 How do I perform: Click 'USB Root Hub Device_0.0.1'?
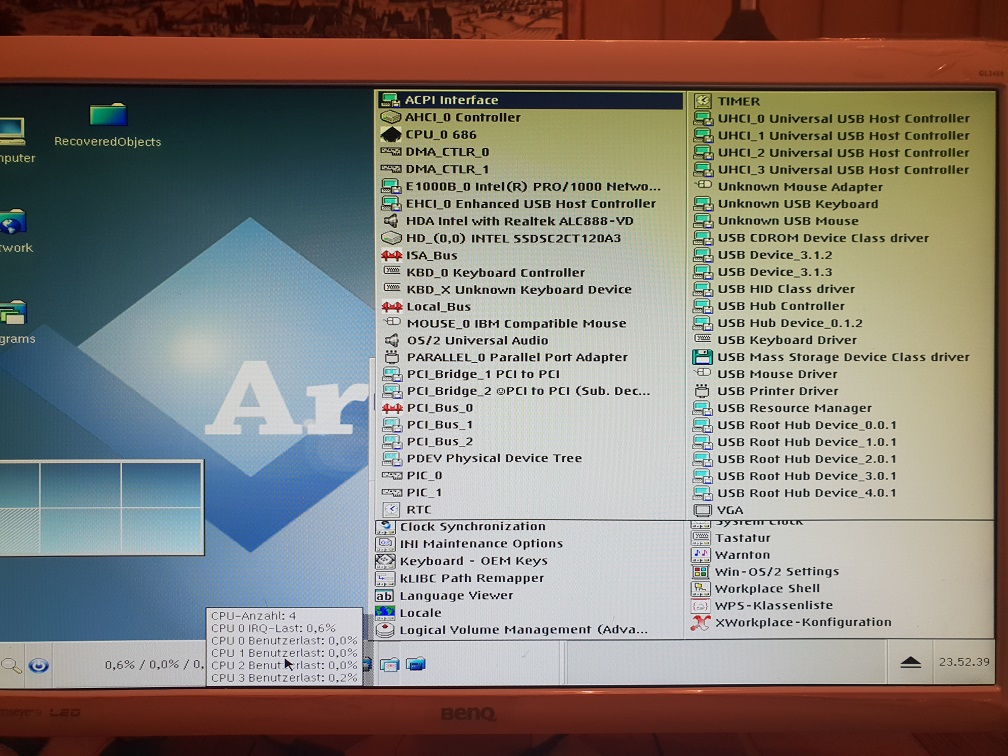[x=807, y=425]
